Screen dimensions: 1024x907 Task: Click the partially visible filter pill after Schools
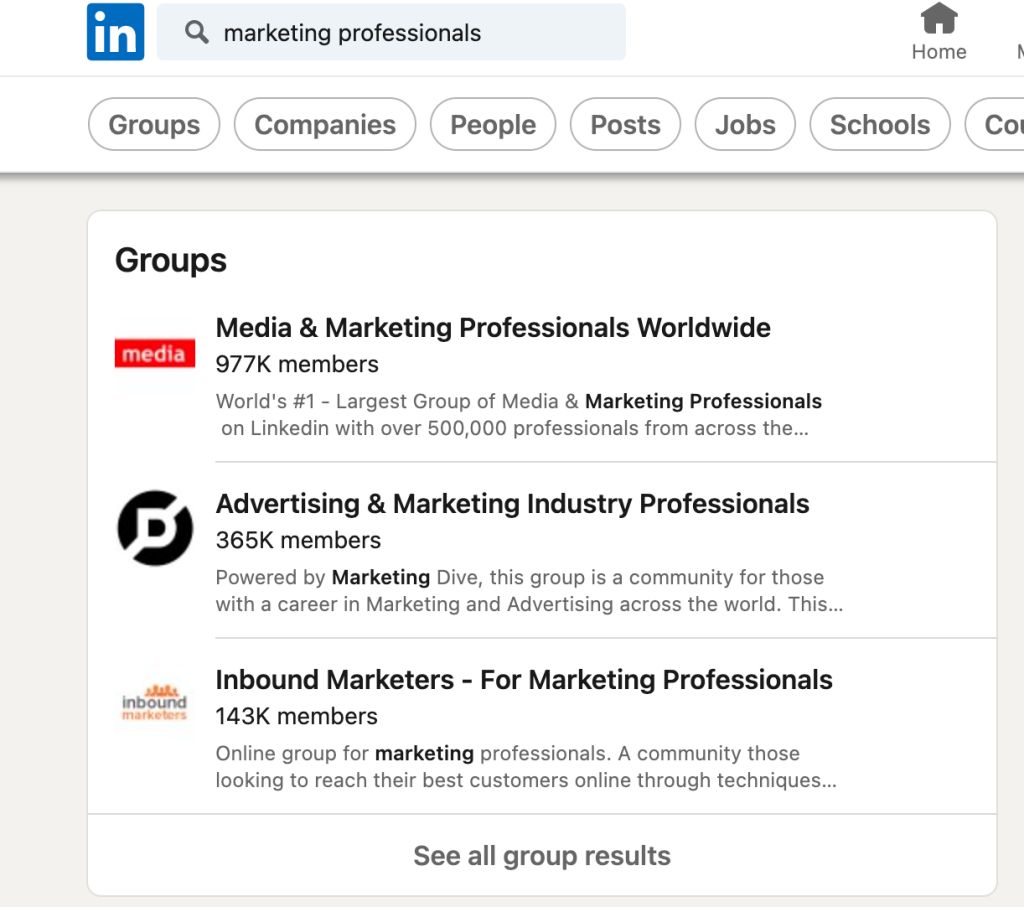point(998,125)
